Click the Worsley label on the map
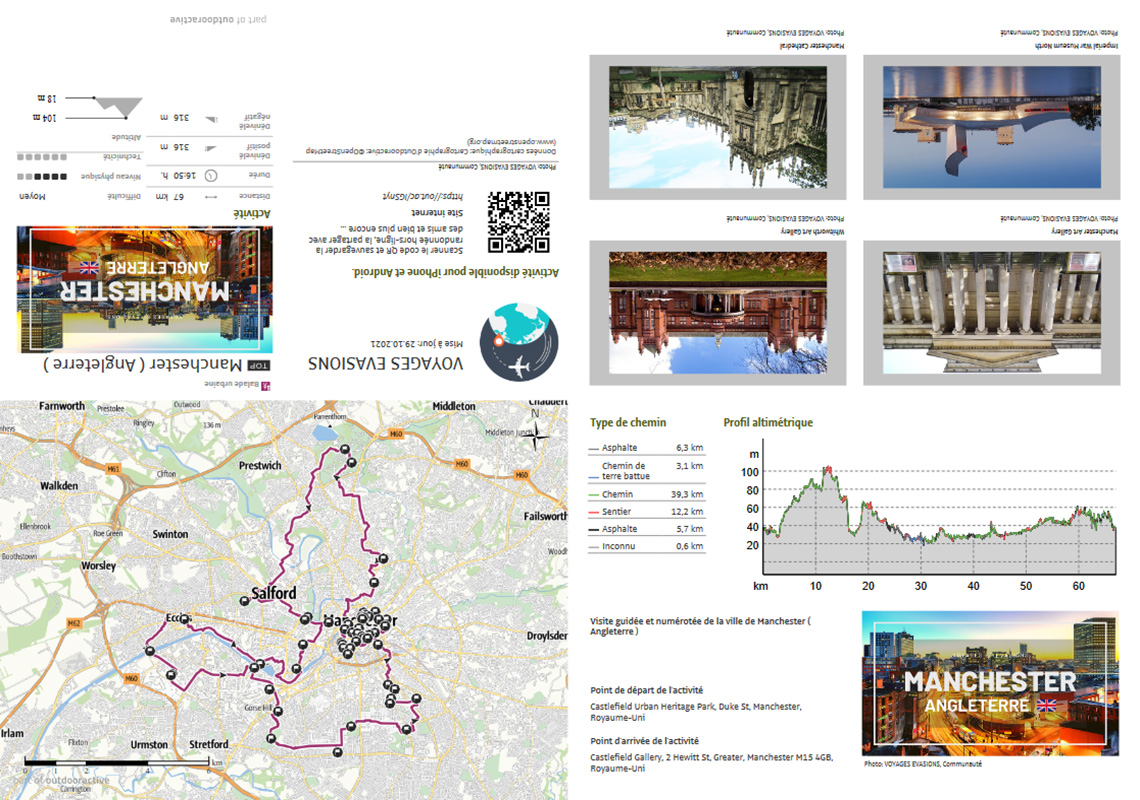This screenshot has width=1140, height=800. click(x=98, y=566)
